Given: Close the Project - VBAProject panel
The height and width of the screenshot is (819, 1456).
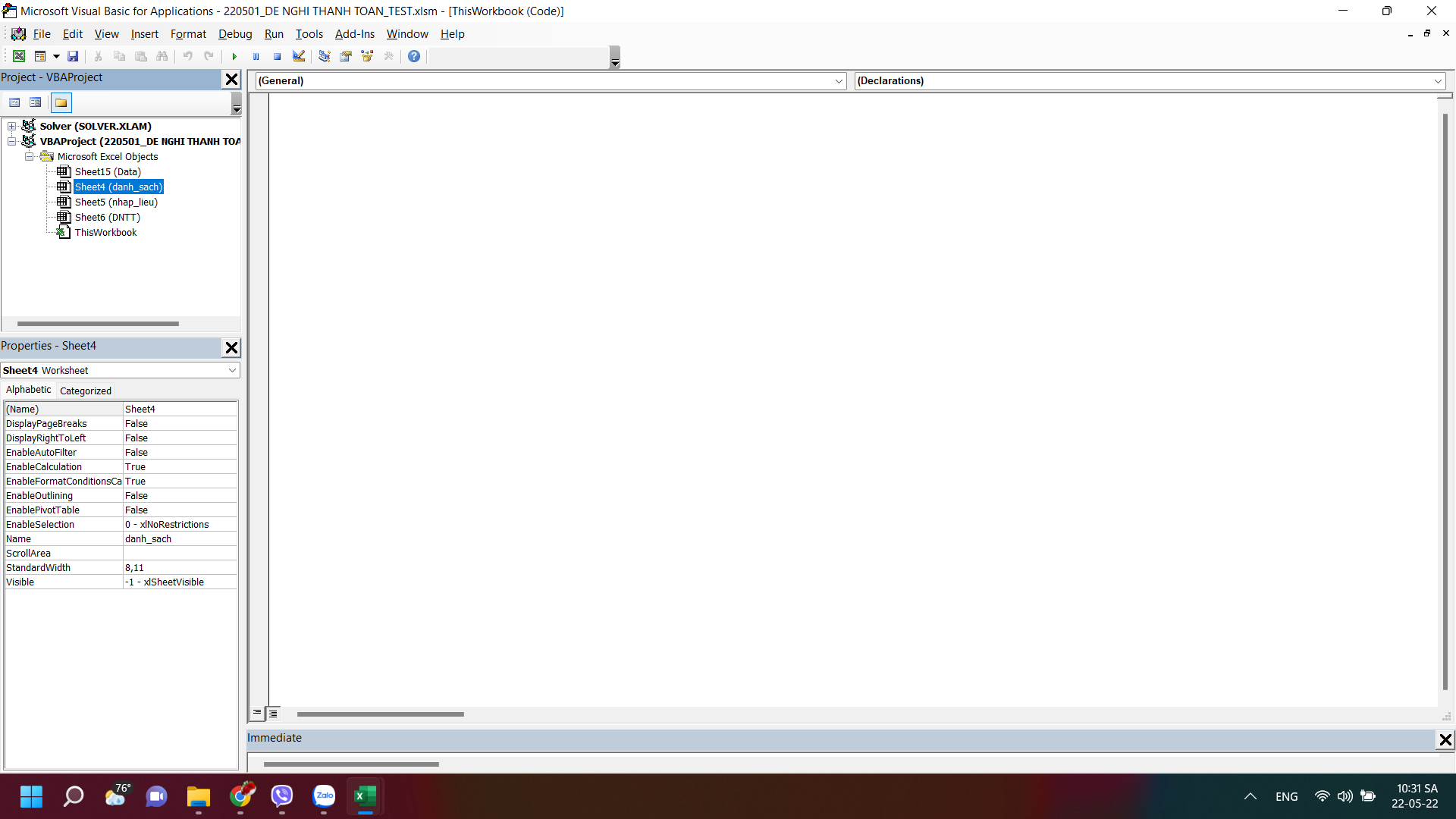Looking at the screenshot, I should (x=231, y=79).
